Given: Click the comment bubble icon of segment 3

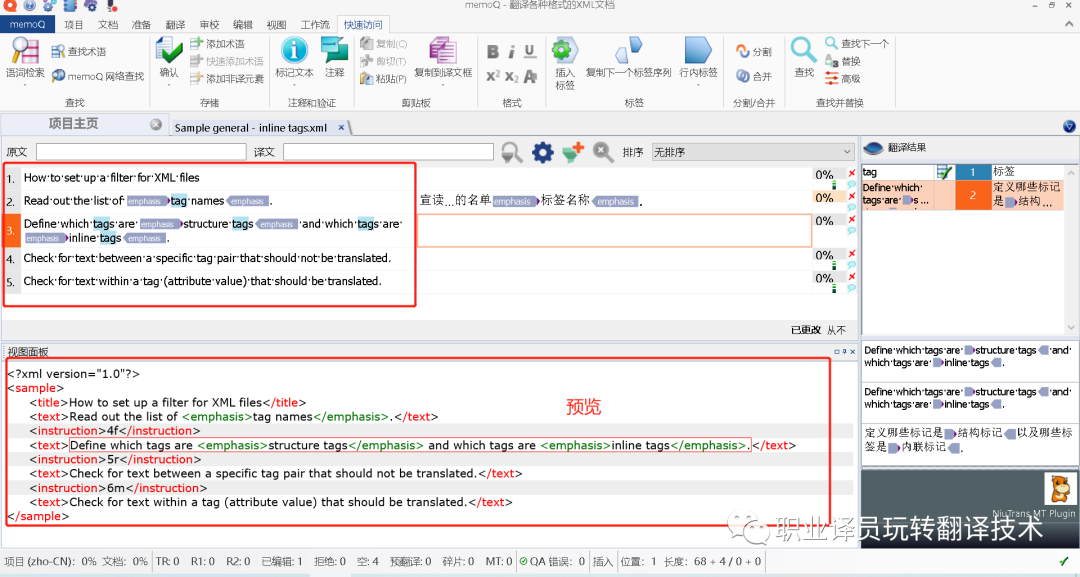Looking at the screenshot, I should [x=852, y=231].
